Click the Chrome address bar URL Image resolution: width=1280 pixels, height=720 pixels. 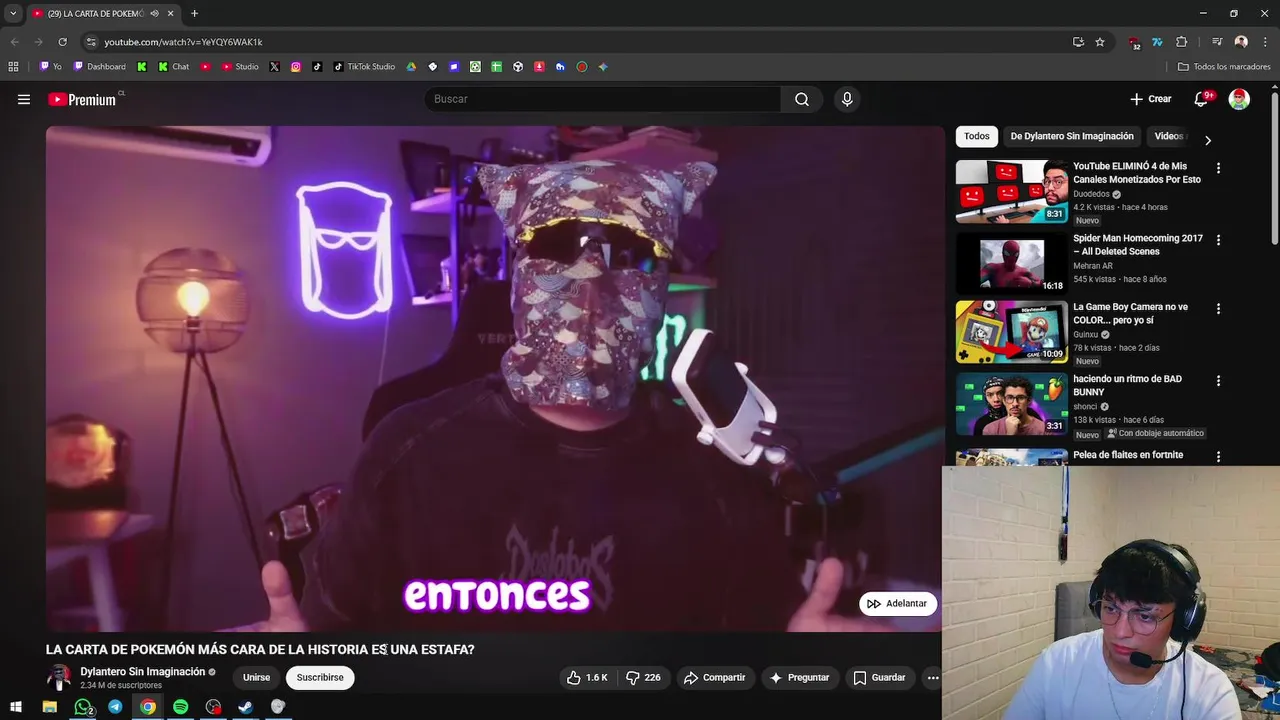183,42
